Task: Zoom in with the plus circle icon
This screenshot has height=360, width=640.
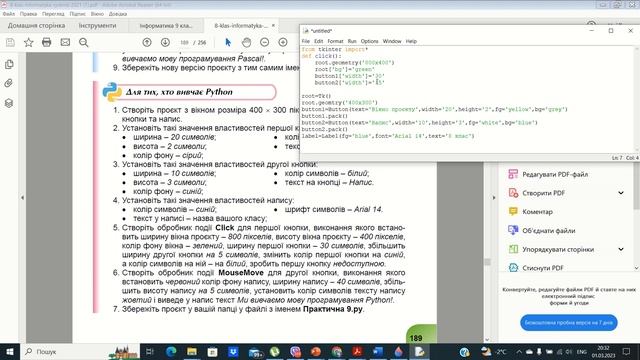Action: pyautogui.click(x=283, y=42)
